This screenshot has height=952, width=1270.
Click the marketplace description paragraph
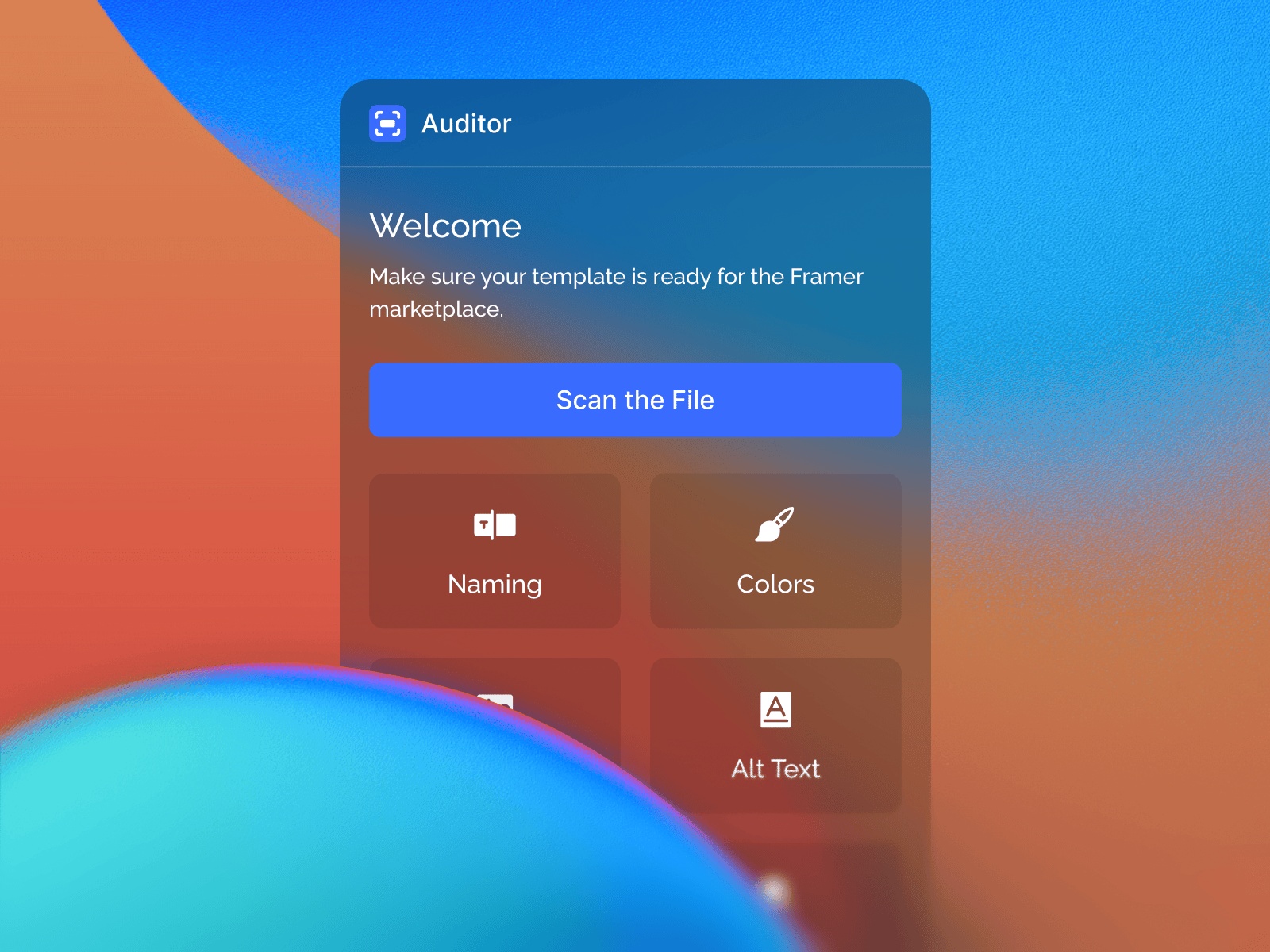tap(617, 292)
